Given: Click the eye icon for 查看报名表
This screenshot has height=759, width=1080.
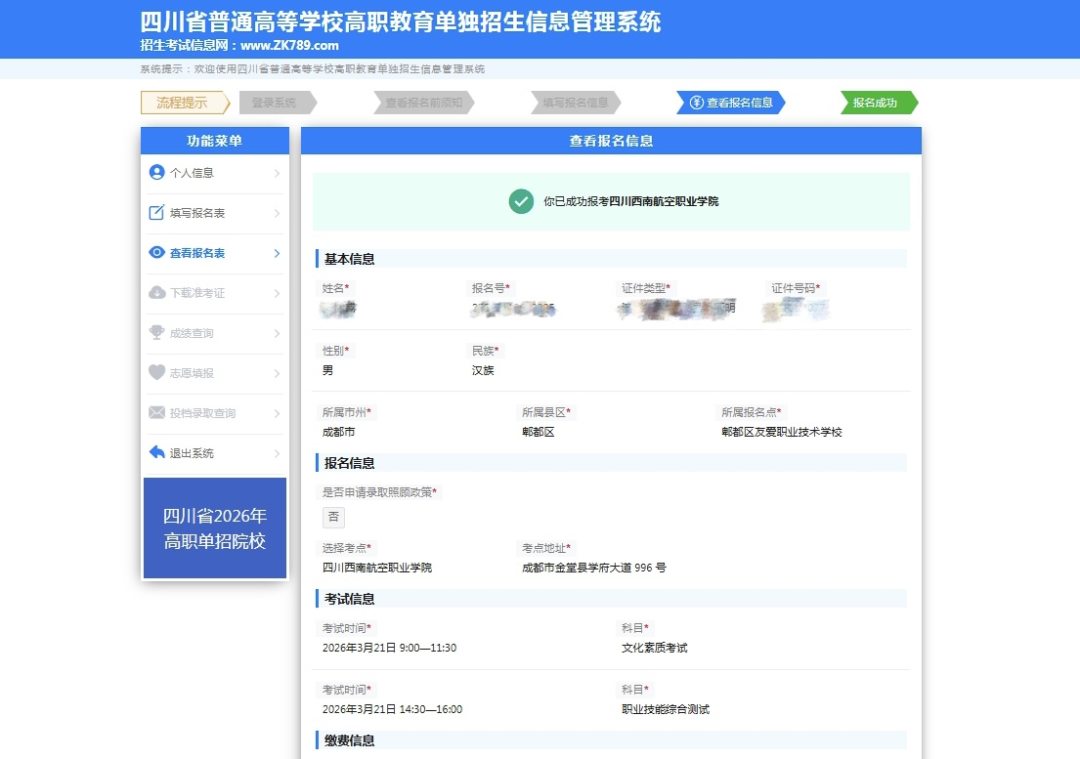Looking at the screenshot, I should [156, 253].
